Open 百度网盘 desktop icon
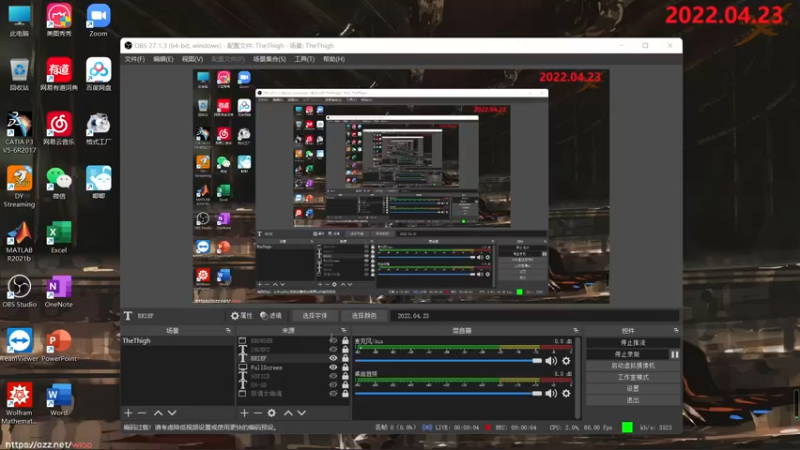Viewport: 800px width, 450px height. pyautogui.click(x=98, y=74)
